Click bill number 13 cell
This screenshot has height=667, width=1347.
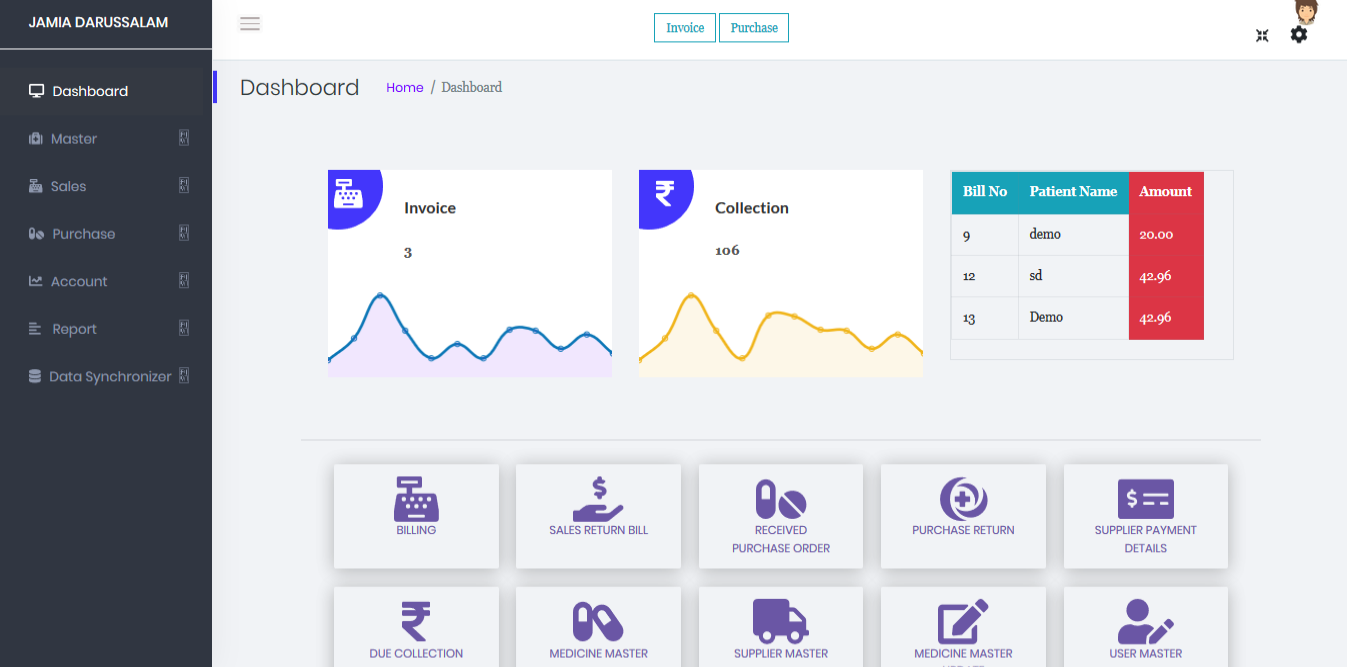click(985, 318)
